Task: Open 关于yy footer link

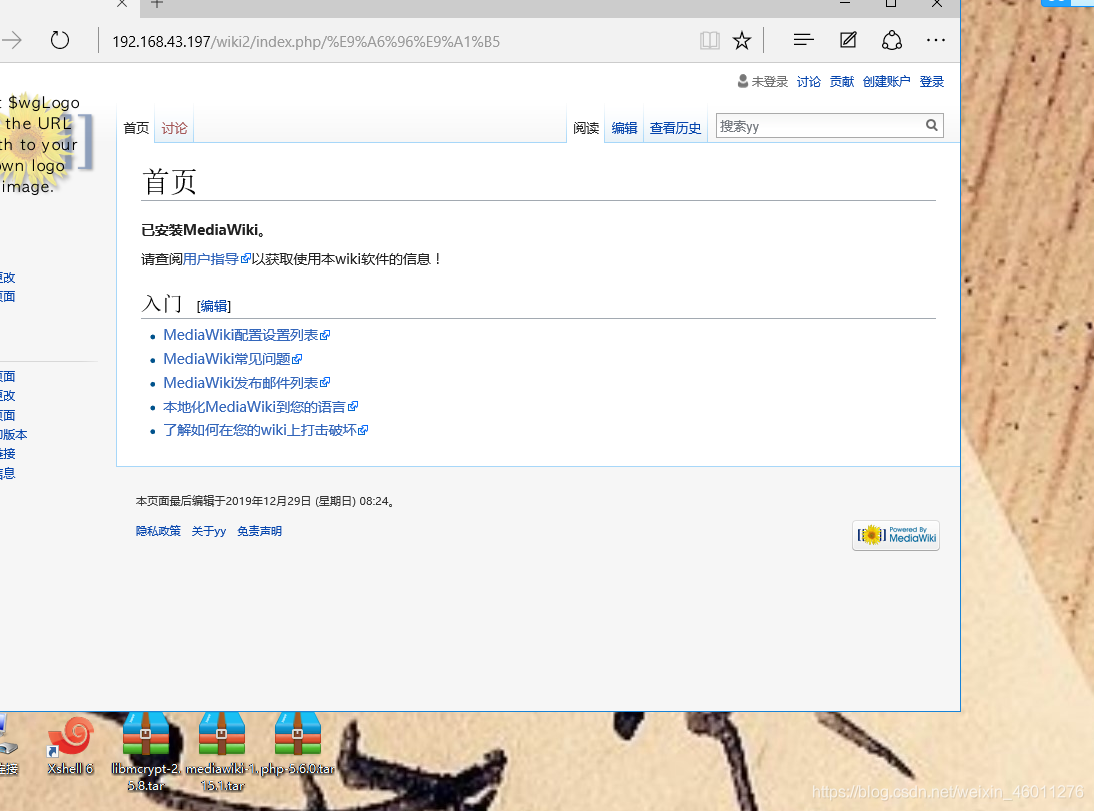Action: click(209, 531)
